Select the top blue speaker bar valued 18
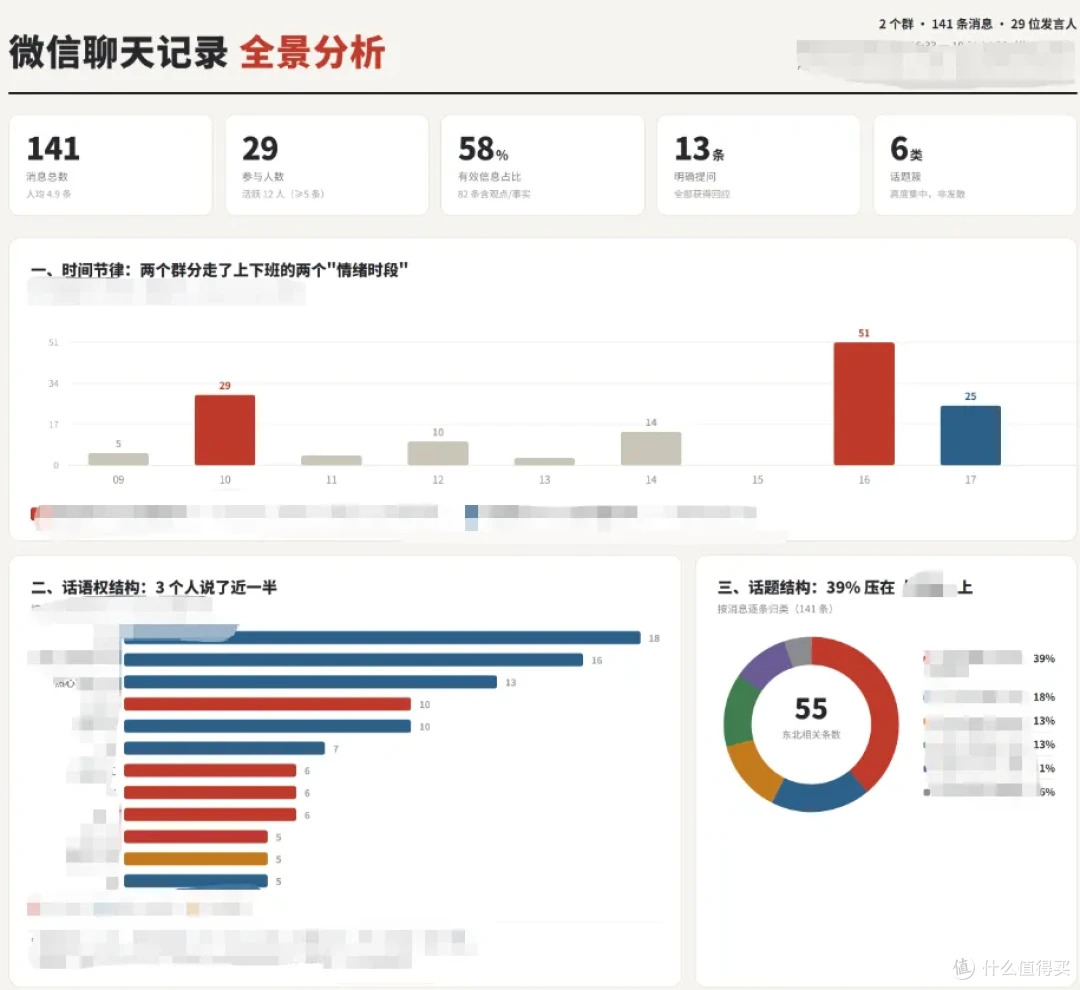The height and width of the screenshot is (990, 1080). [x=382, y=638]
